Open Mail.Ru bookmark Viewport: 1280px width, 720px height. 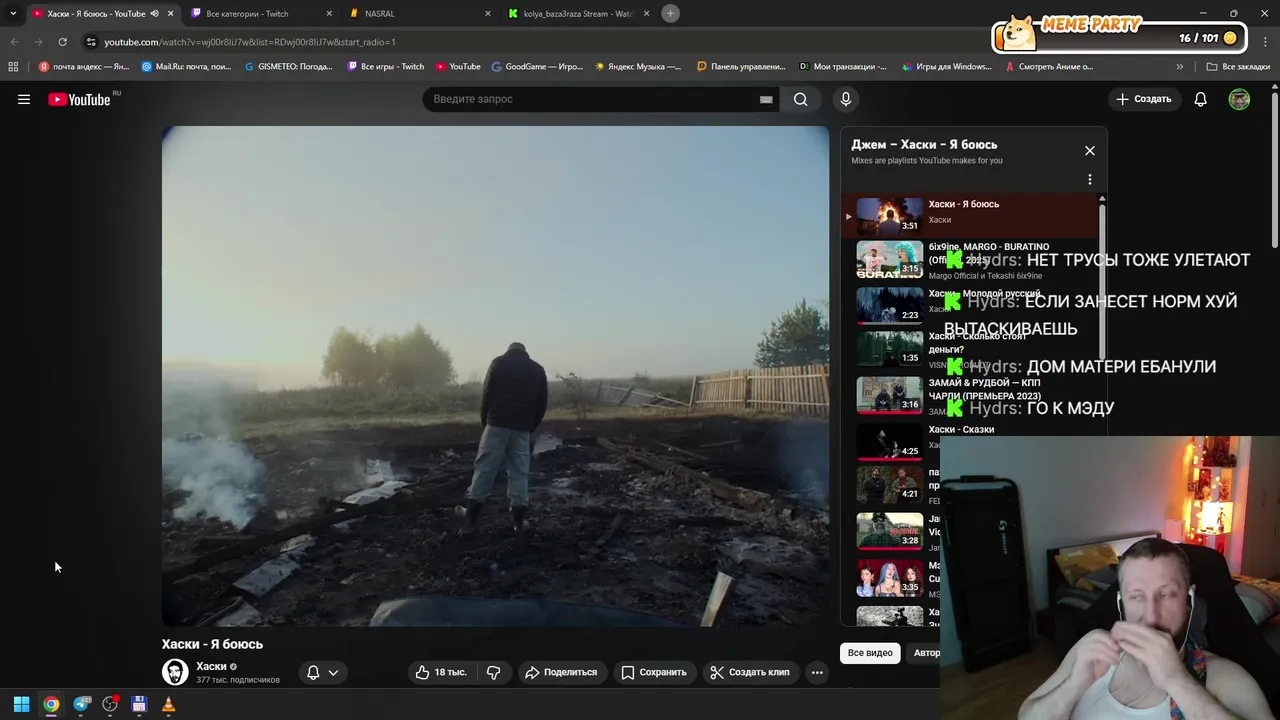click(187, 67)
